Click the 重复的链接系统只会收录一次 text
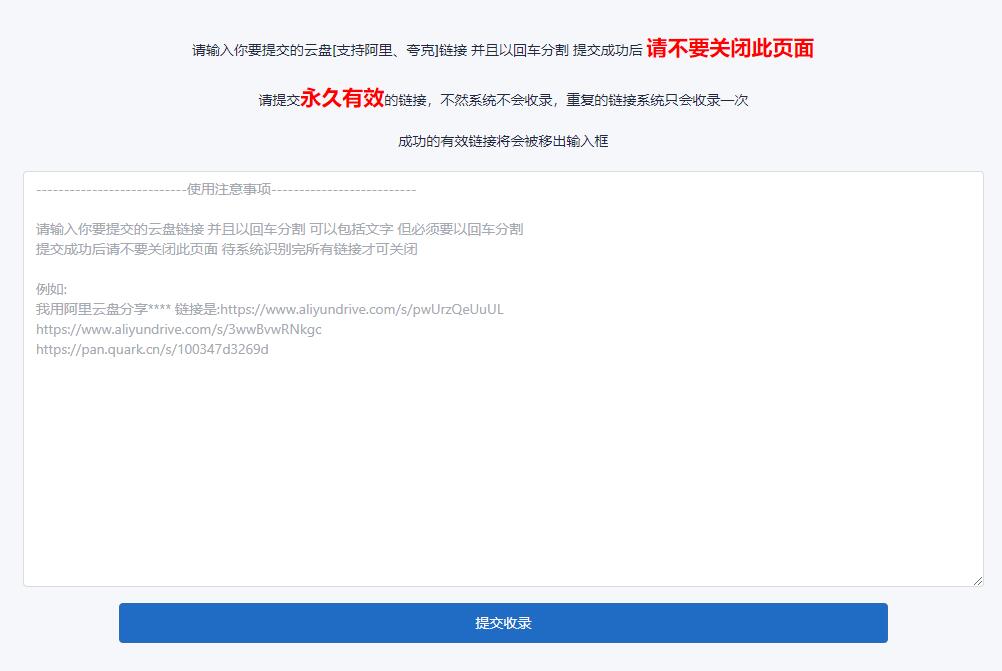This screenshot has width=1002, height=671. coord(657,100)
